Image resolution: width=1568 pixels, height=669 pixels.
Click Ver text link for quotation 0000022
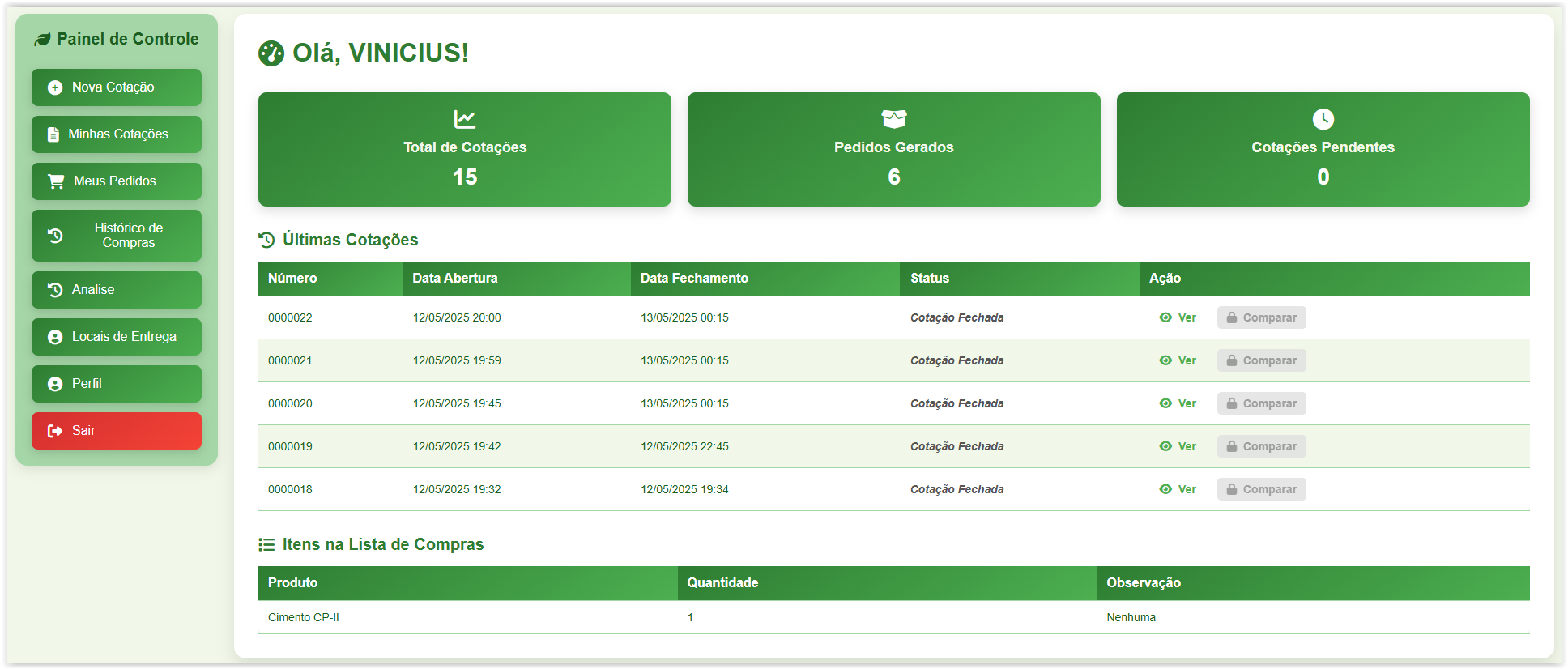click(1187, 317)
